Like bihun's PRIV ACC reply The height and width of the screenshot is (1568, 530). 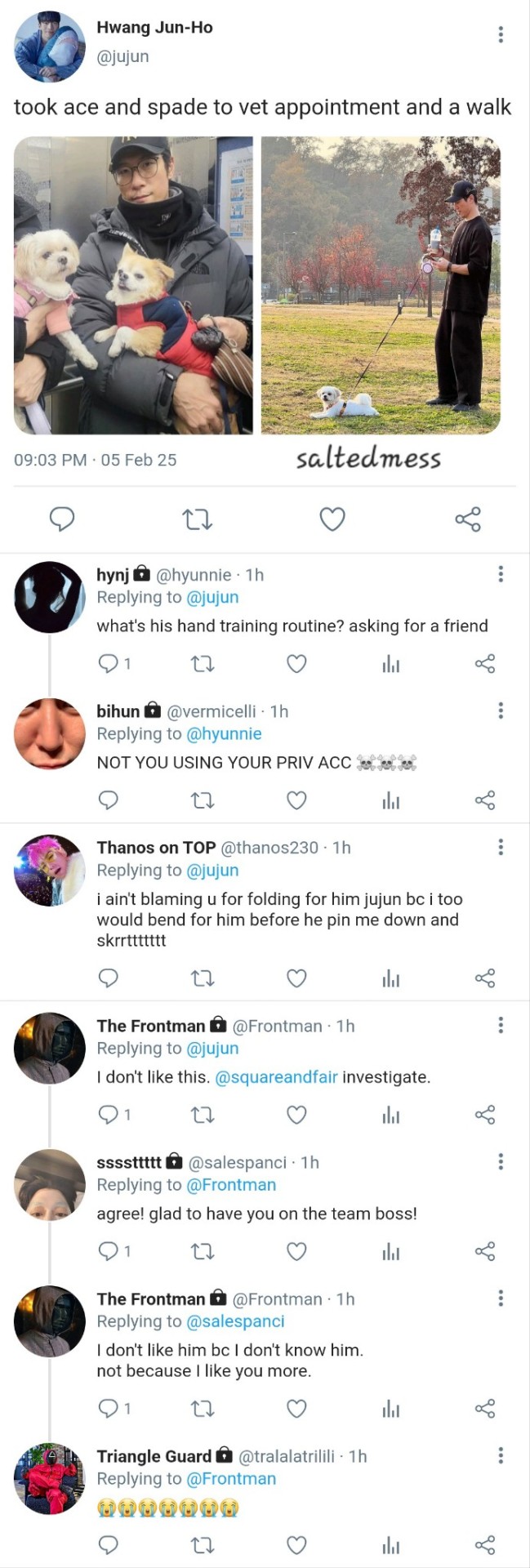tap(296, 800)
